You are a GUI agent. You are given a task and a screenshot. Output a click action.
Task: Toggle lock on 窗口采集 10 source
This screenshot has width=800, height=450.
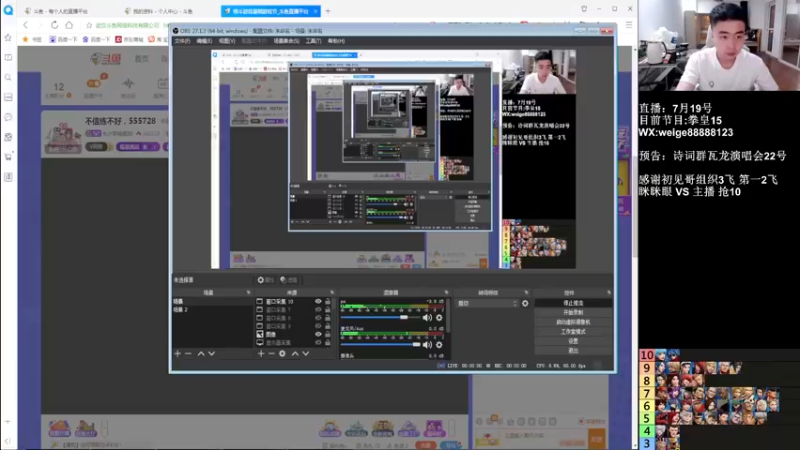click(328, 302)
